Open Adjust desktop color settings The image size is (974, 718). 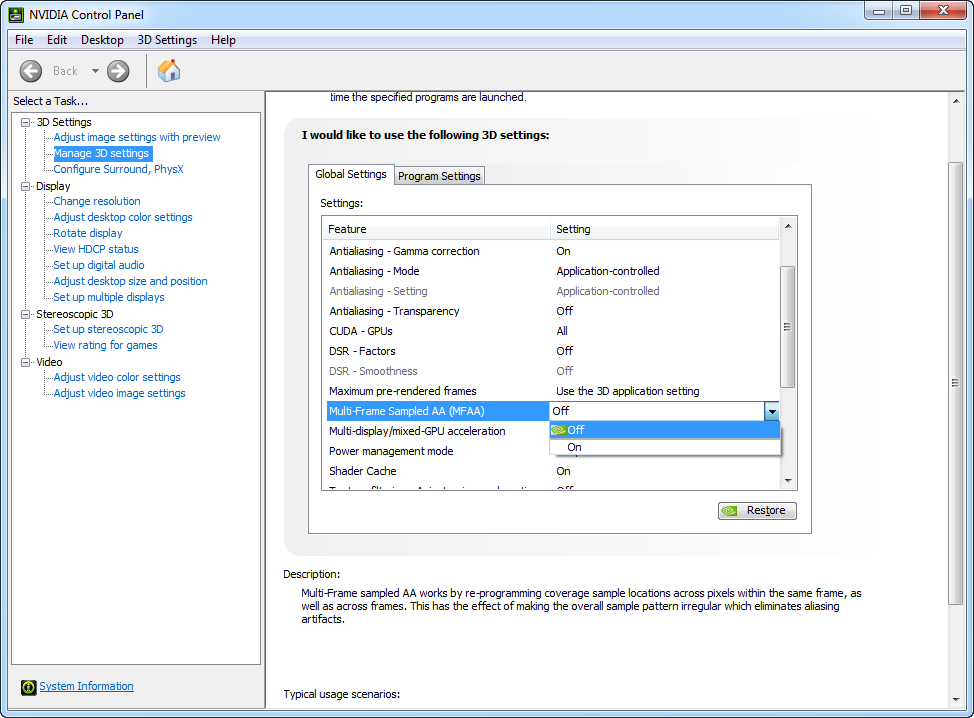pos(123,217)
